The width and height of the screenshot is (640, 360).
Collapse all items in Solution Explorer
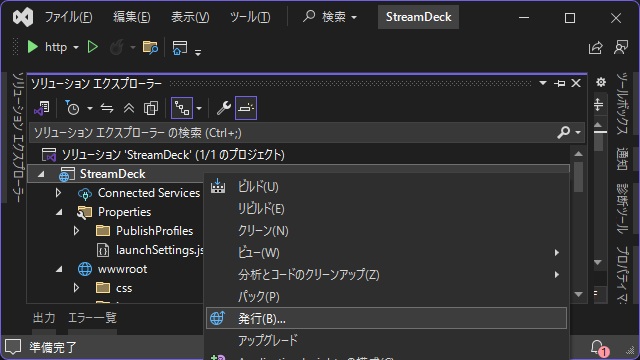(x=129, y=108)
